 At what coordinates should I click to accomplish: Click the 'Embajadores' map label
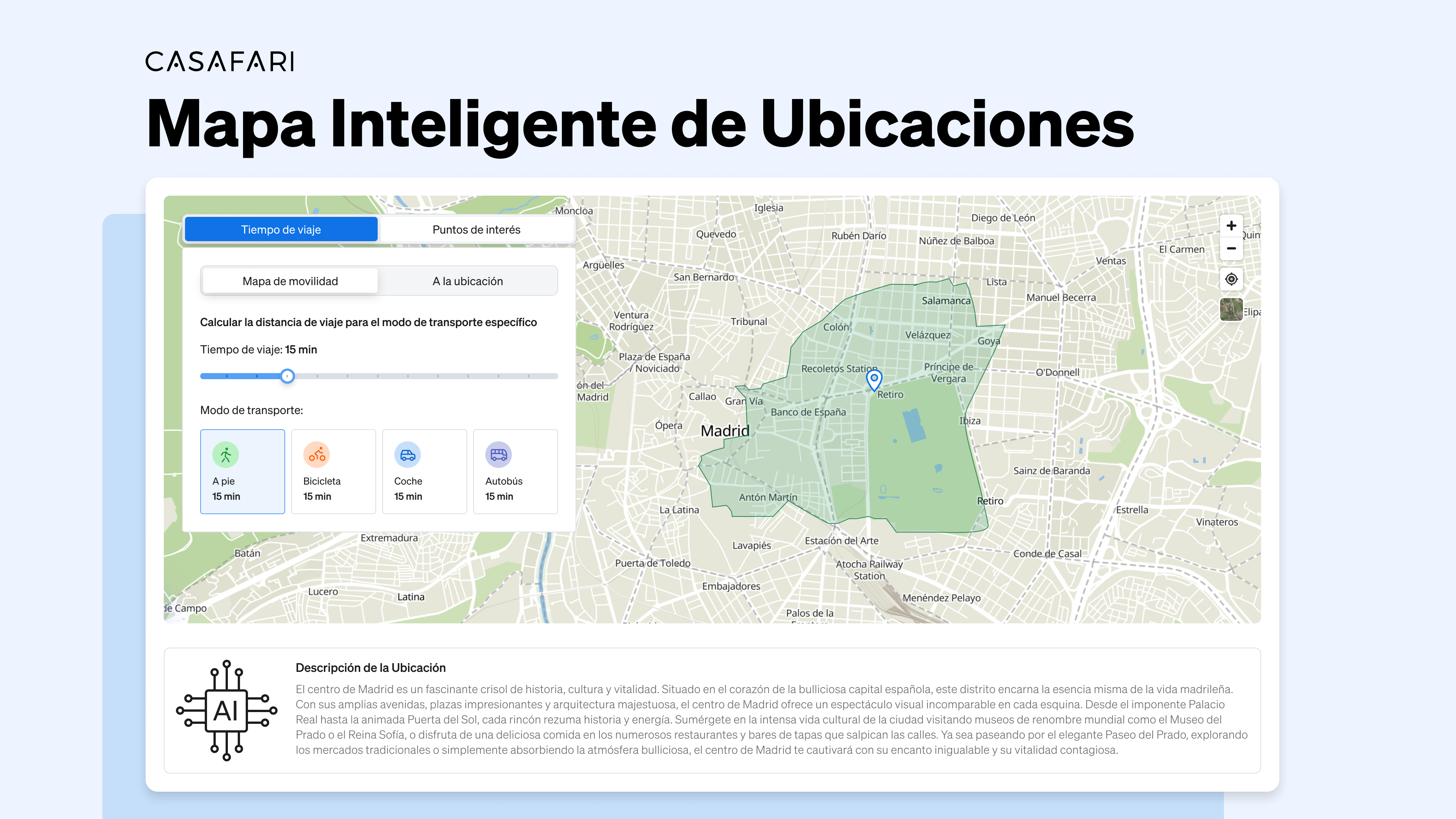(x=731, y=586)
